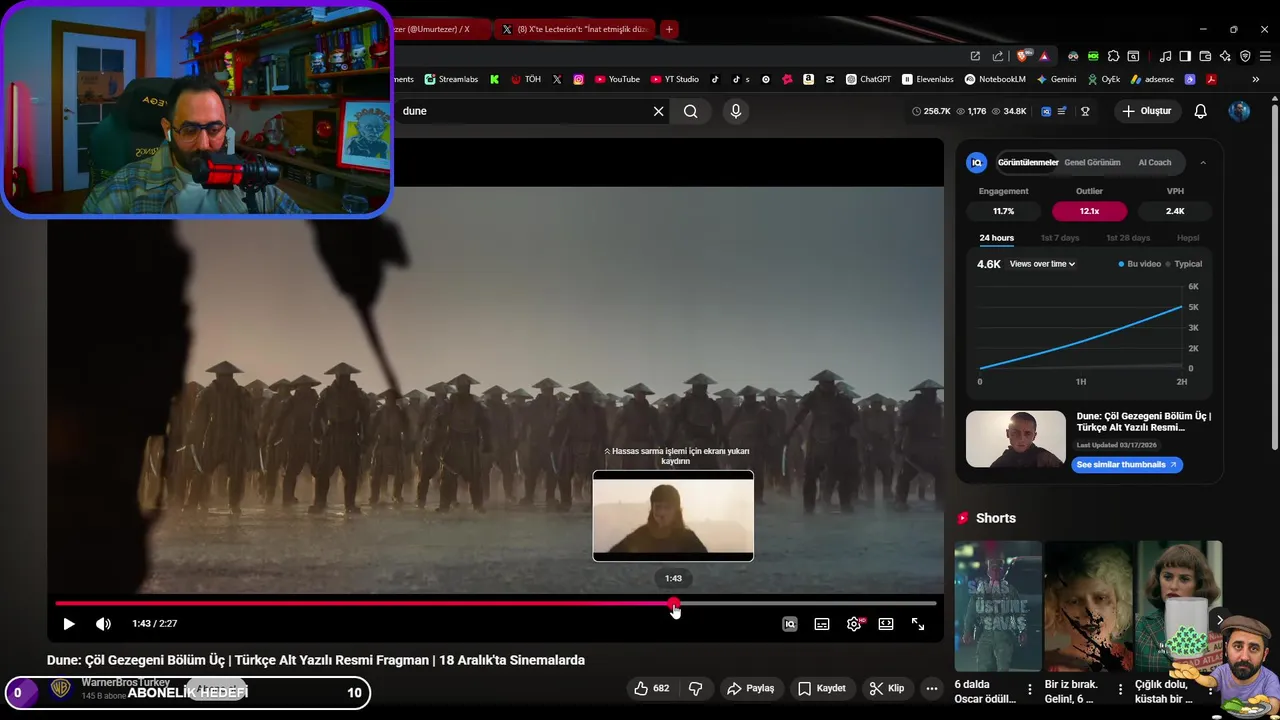Screen dimensions: 1280x720
Task: Toggle subtitles in the video player
Action: (822, 624)
